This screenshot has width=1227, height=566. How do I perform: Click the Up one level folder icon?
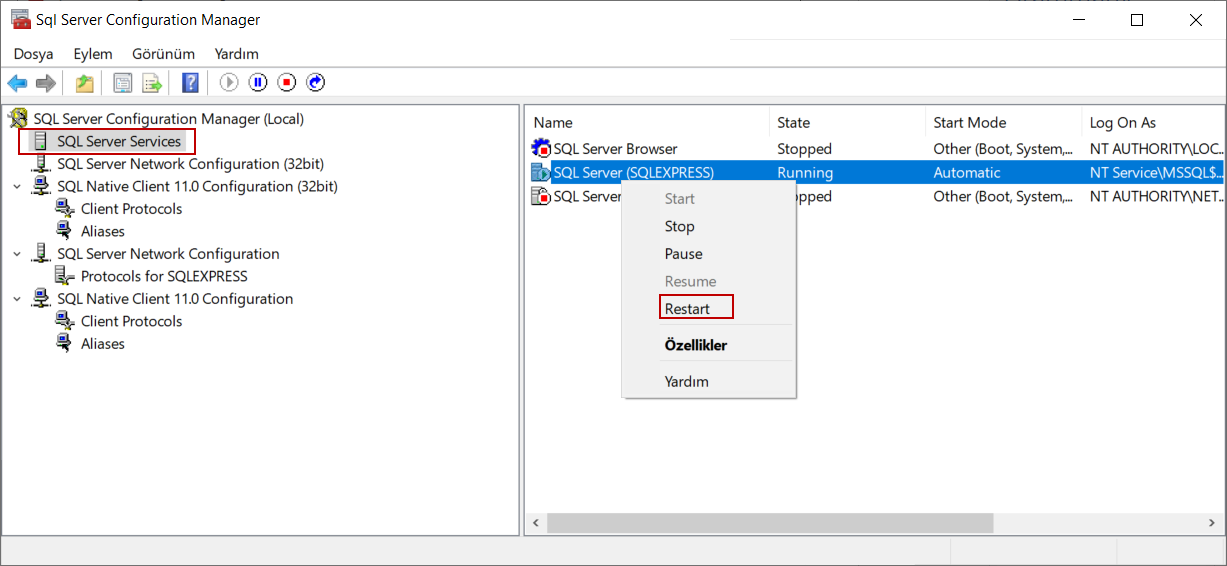pos(85,83)
